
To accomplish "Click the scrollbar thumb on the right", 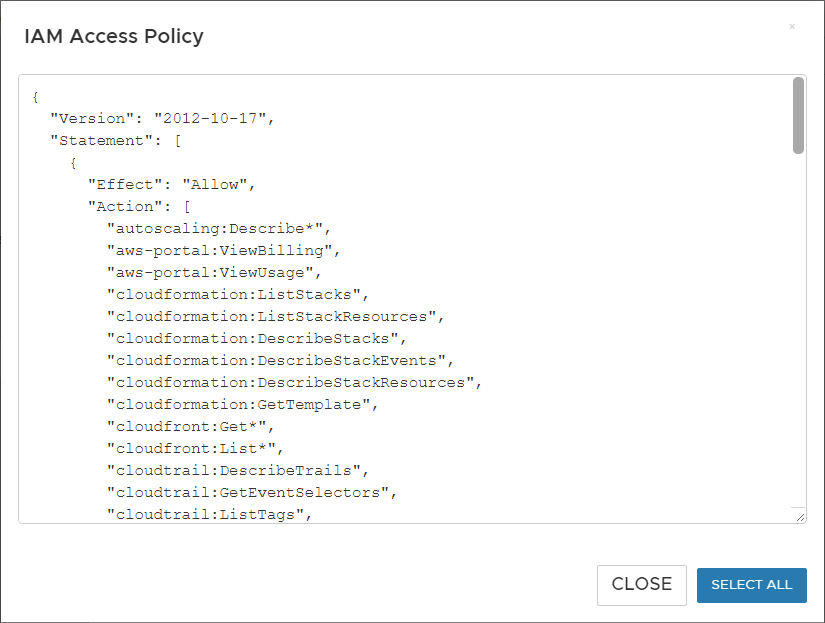I will [797, 115].
